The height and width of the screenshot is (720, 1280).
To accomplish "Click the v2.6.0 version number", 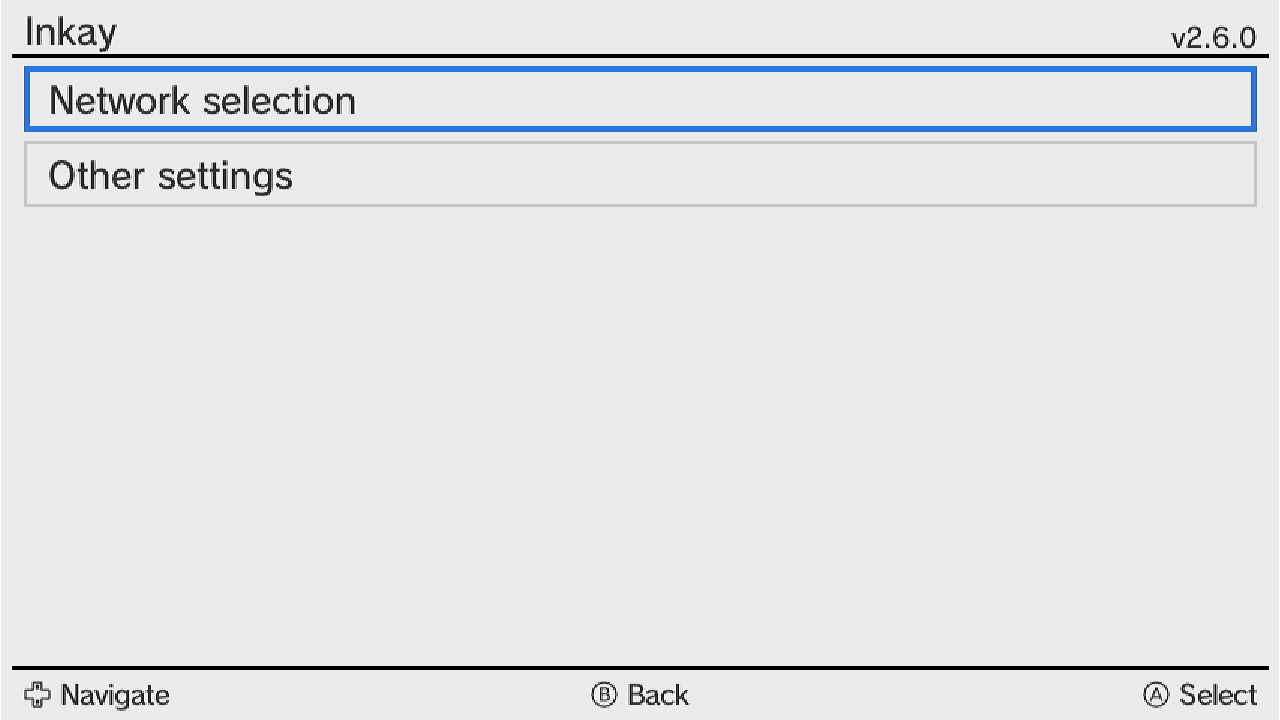I will [1213, 38].
